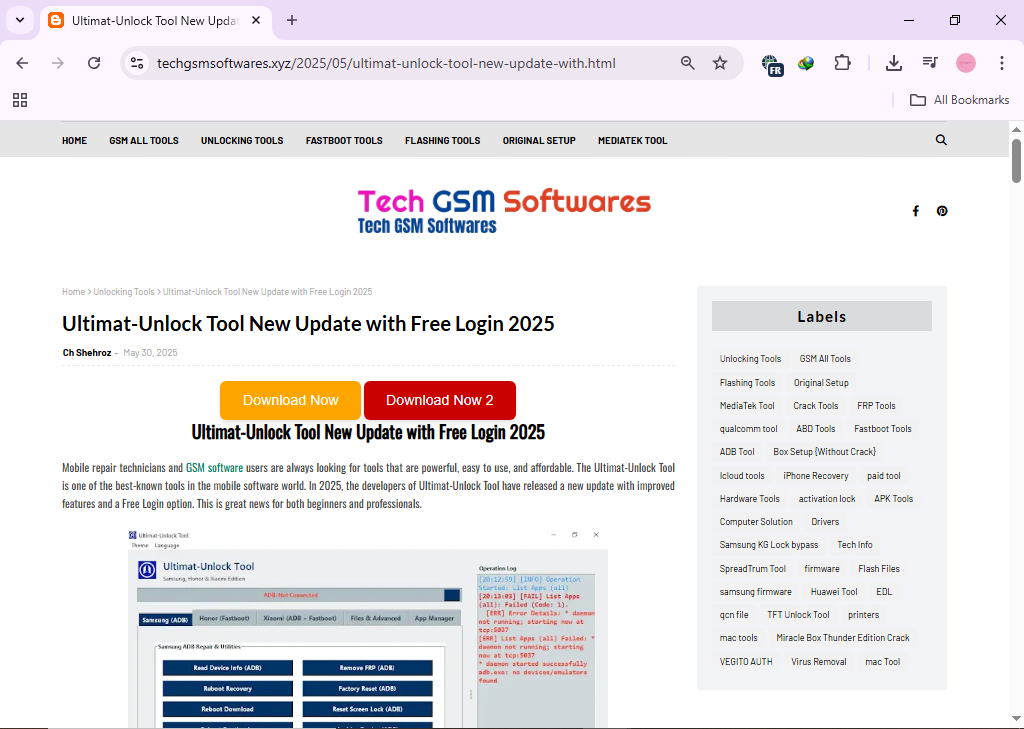Open the media controls icon

coord(930,63)
